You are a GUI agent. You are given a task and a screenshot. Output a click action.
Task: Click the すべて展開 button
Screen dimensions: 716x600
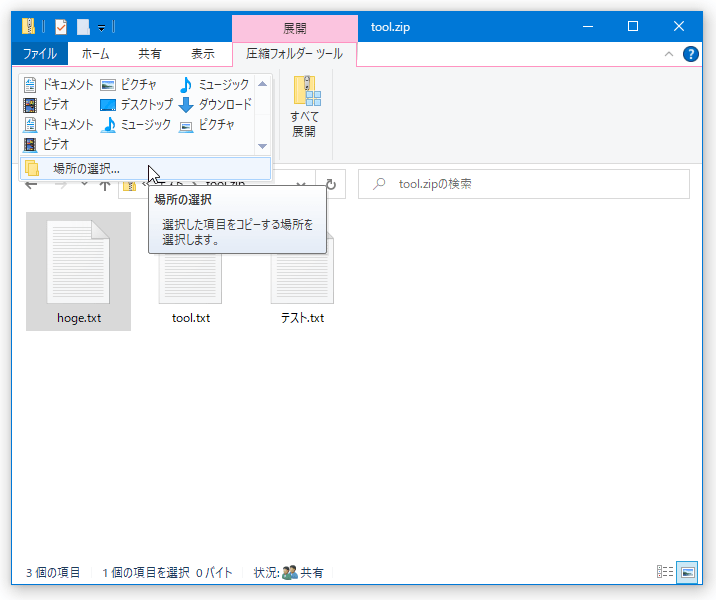(305, 107)
